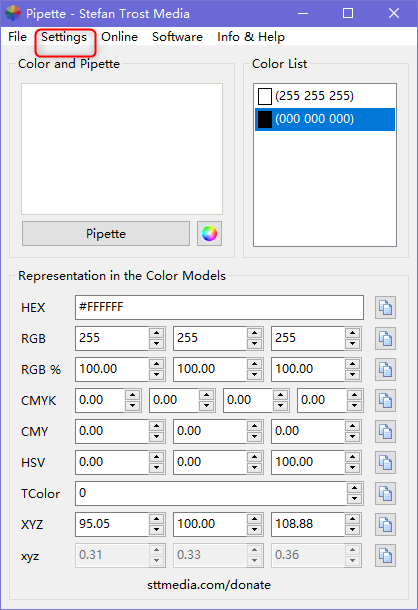Copy the RGB values using copy icon
This screenshot has width=418, height=610.
[x=385, y=338]
